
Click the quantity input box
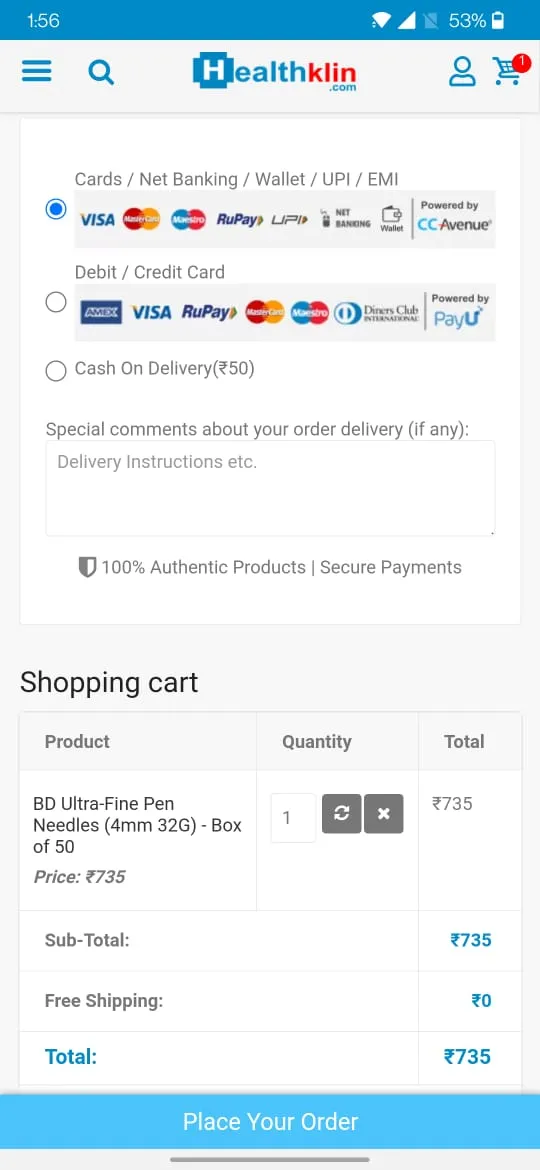[x=293, y=818]
